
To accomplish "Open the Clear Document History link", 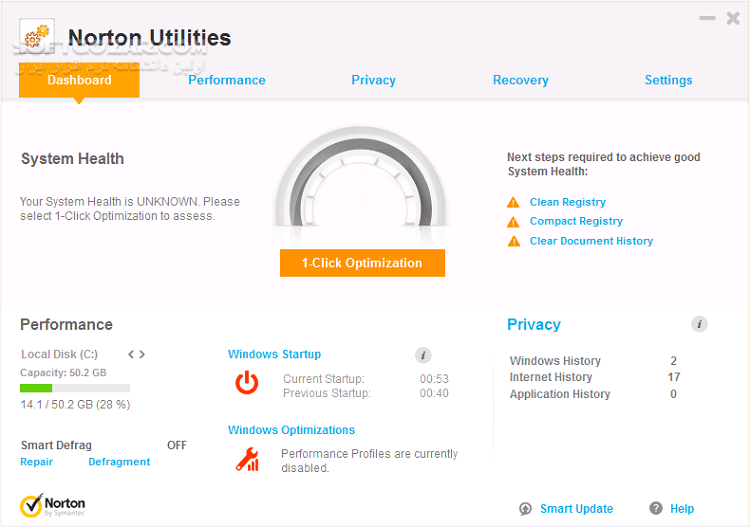I will click(x=591, y=241).
